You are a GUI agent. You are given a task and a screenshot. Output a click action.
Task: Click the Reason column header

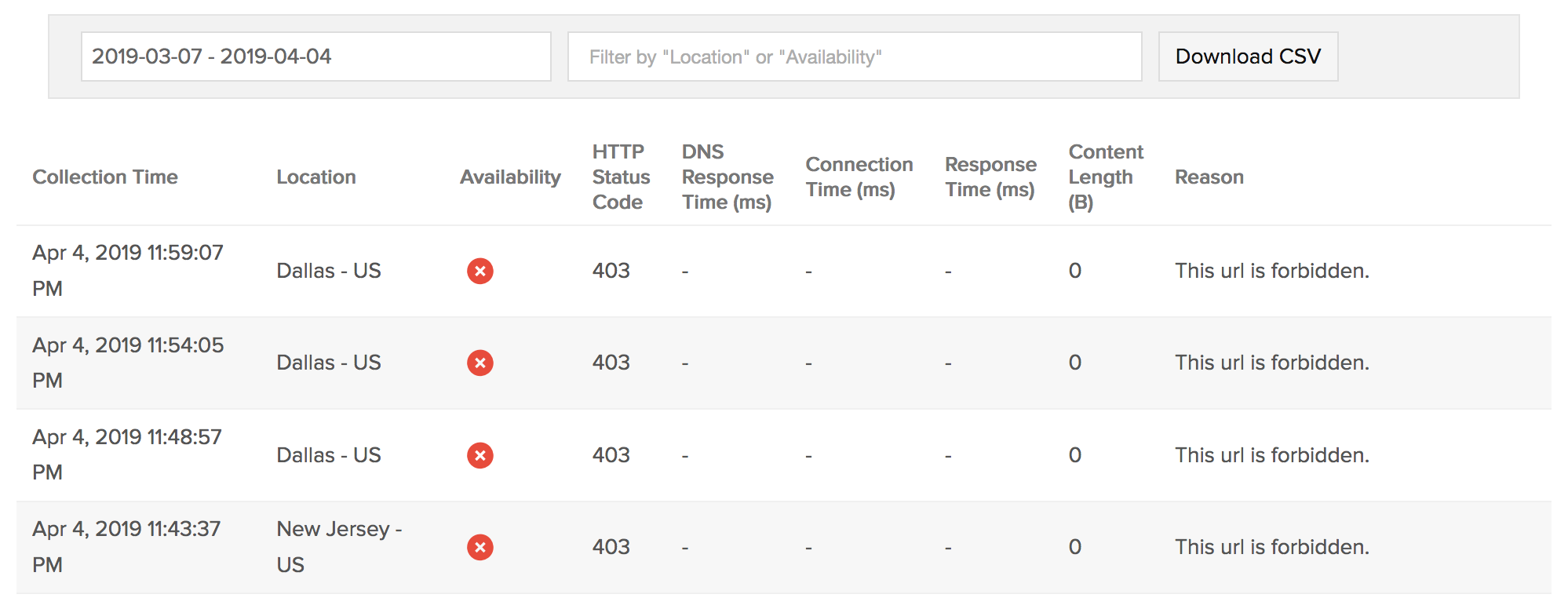[x=1209, y=177]
